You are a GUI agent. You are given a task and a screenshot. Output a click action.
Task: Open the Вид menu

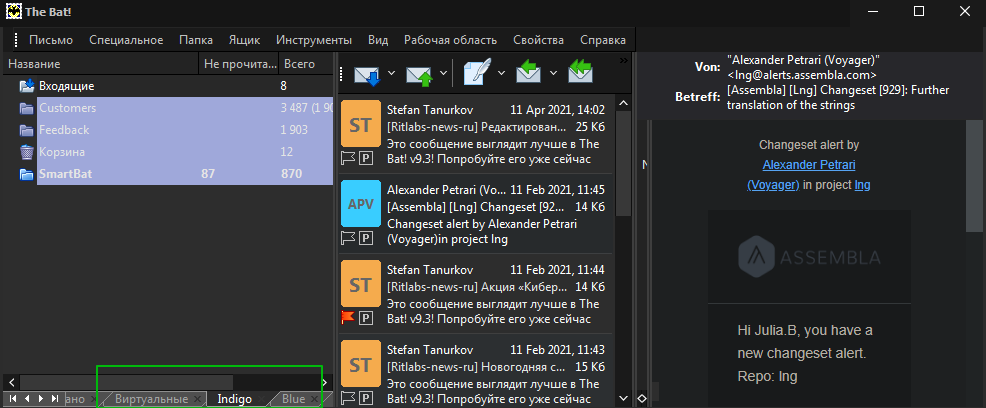[378, 40]
